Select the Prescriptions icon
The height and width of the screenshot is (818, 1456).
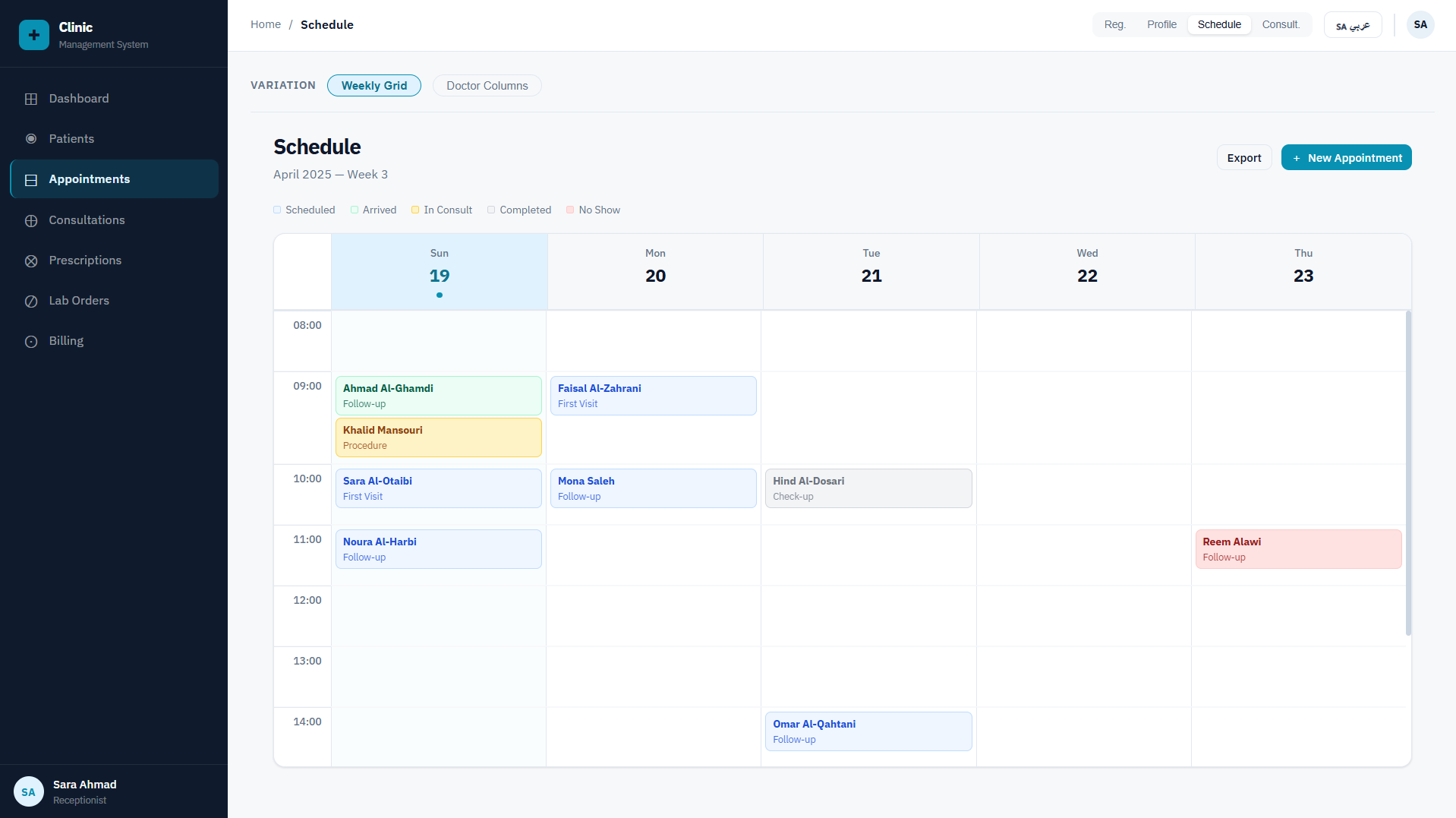click(x=31, y=261)
